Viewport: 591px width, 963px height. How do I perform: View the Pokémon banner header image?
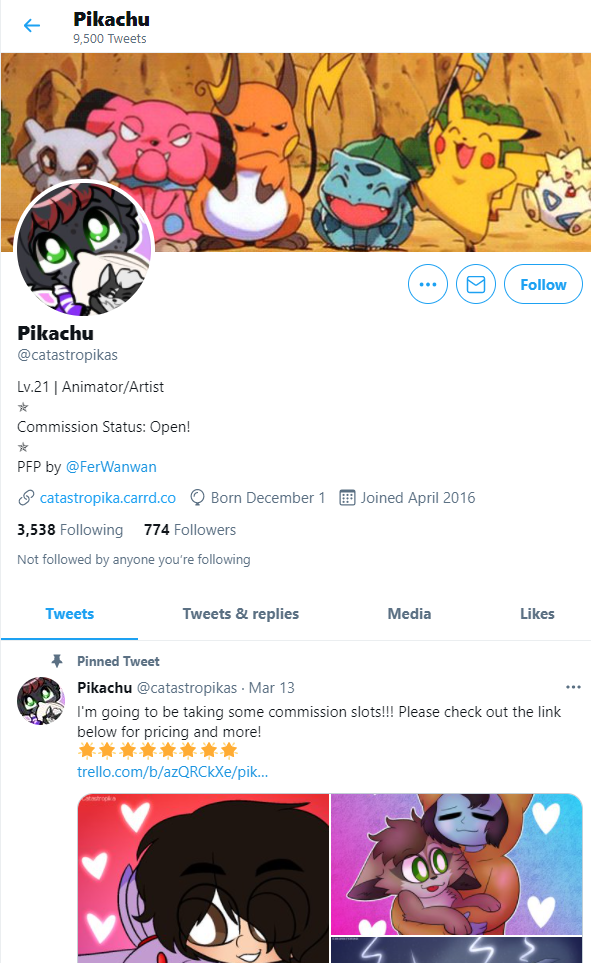coord(296,152)
